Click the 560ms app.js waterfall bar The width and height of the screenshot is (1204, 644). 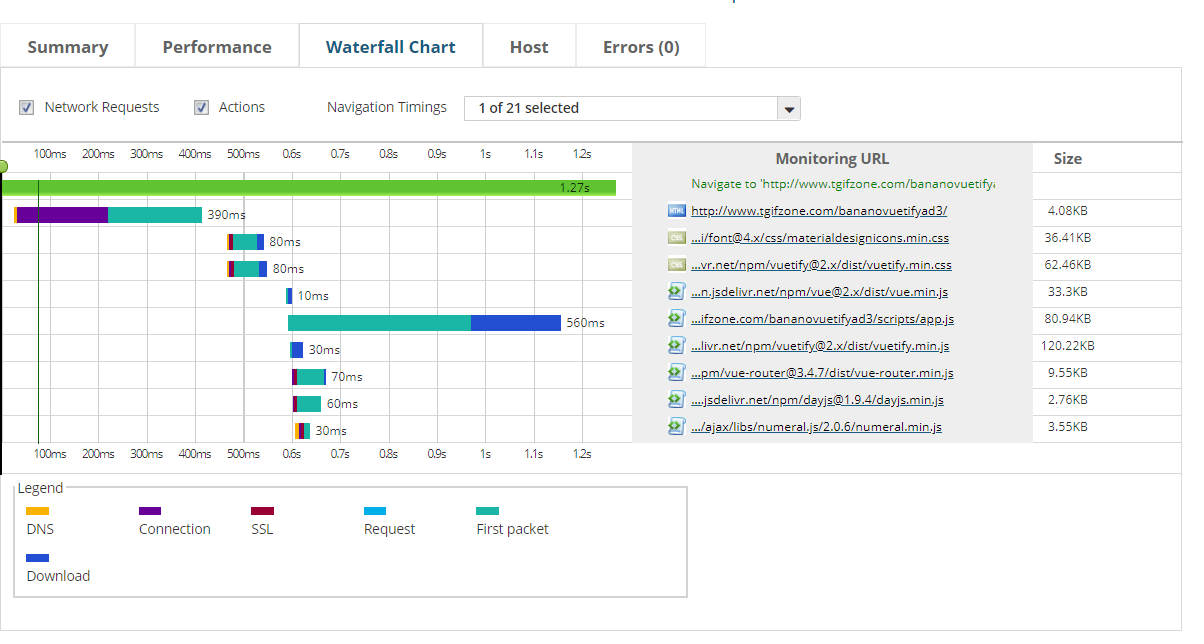pos(424,323)
